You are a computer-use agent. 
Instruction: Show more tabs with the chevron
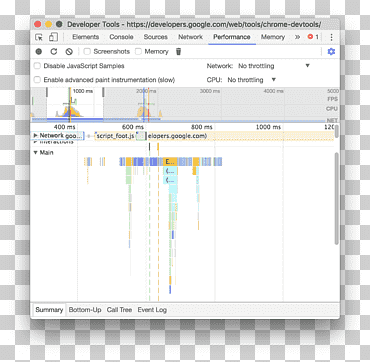297,37
